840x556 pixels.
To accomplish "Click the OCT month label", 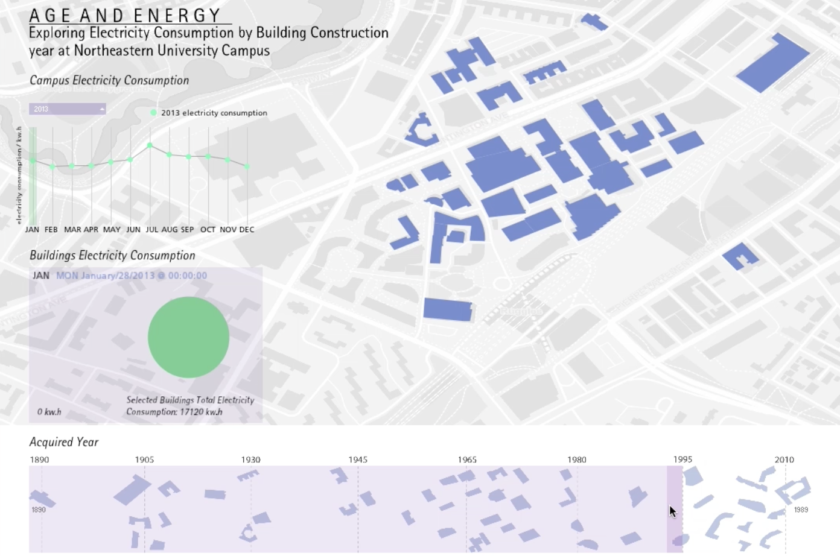I will coord(208,229).
